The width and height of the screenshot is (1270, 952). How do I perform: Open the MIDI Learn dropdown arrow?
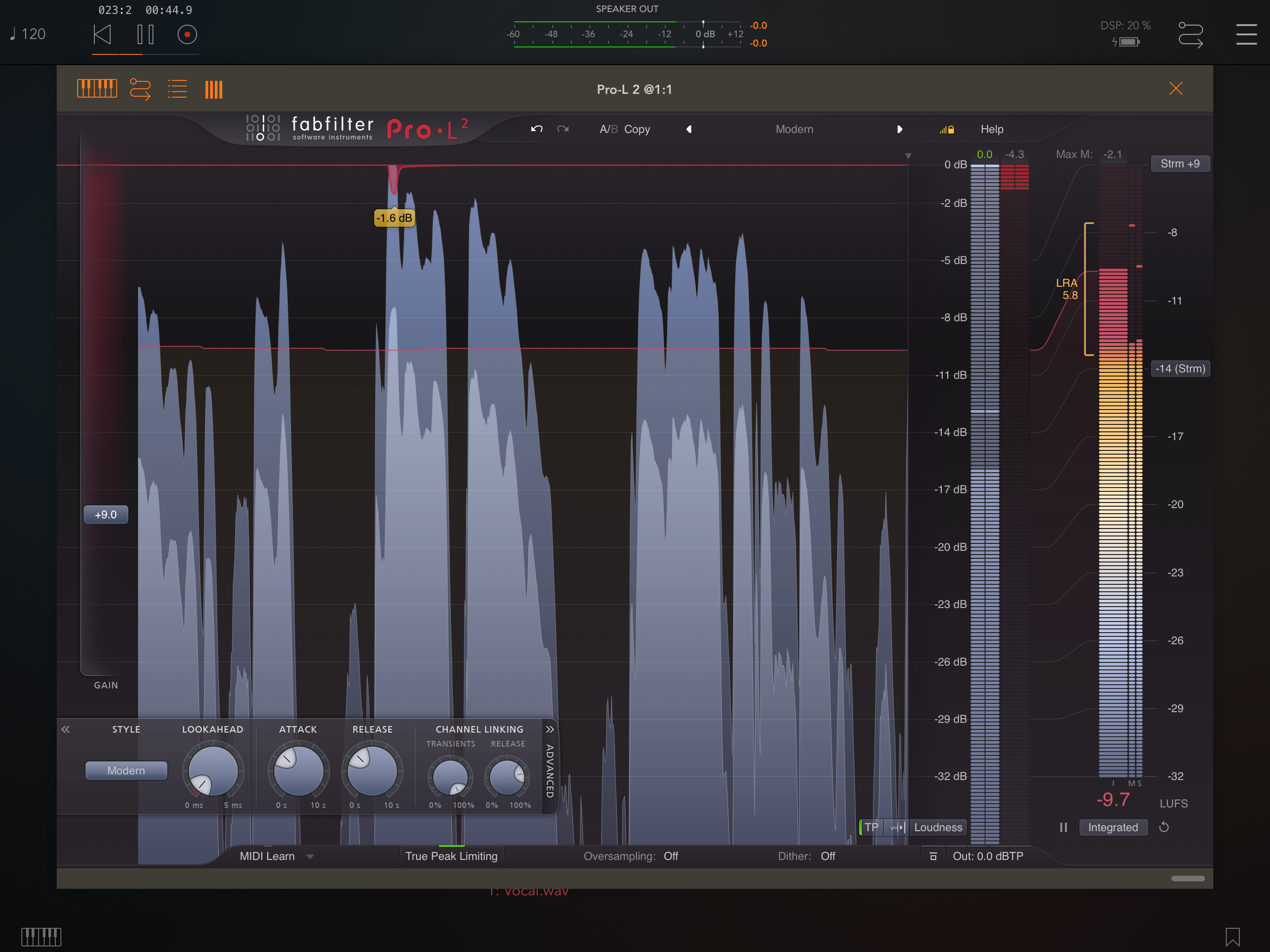pyautogui.click(x=310, y=856)
